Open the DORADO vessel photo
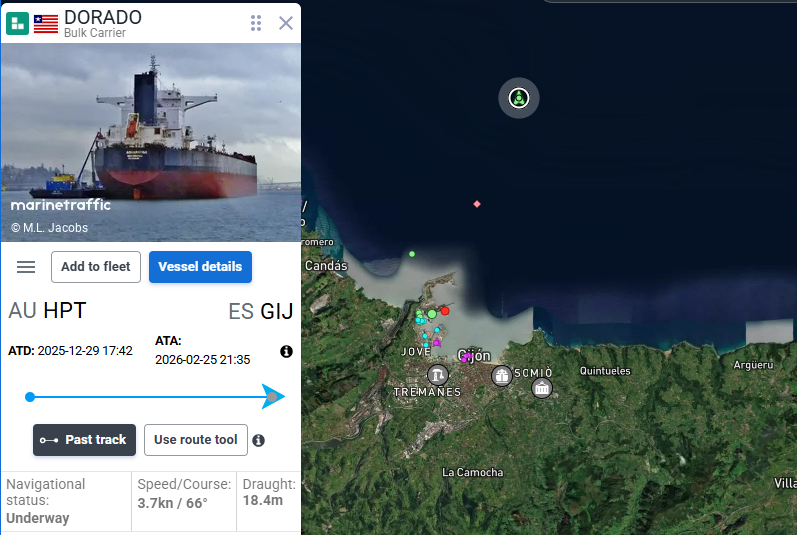 [151, 142]
